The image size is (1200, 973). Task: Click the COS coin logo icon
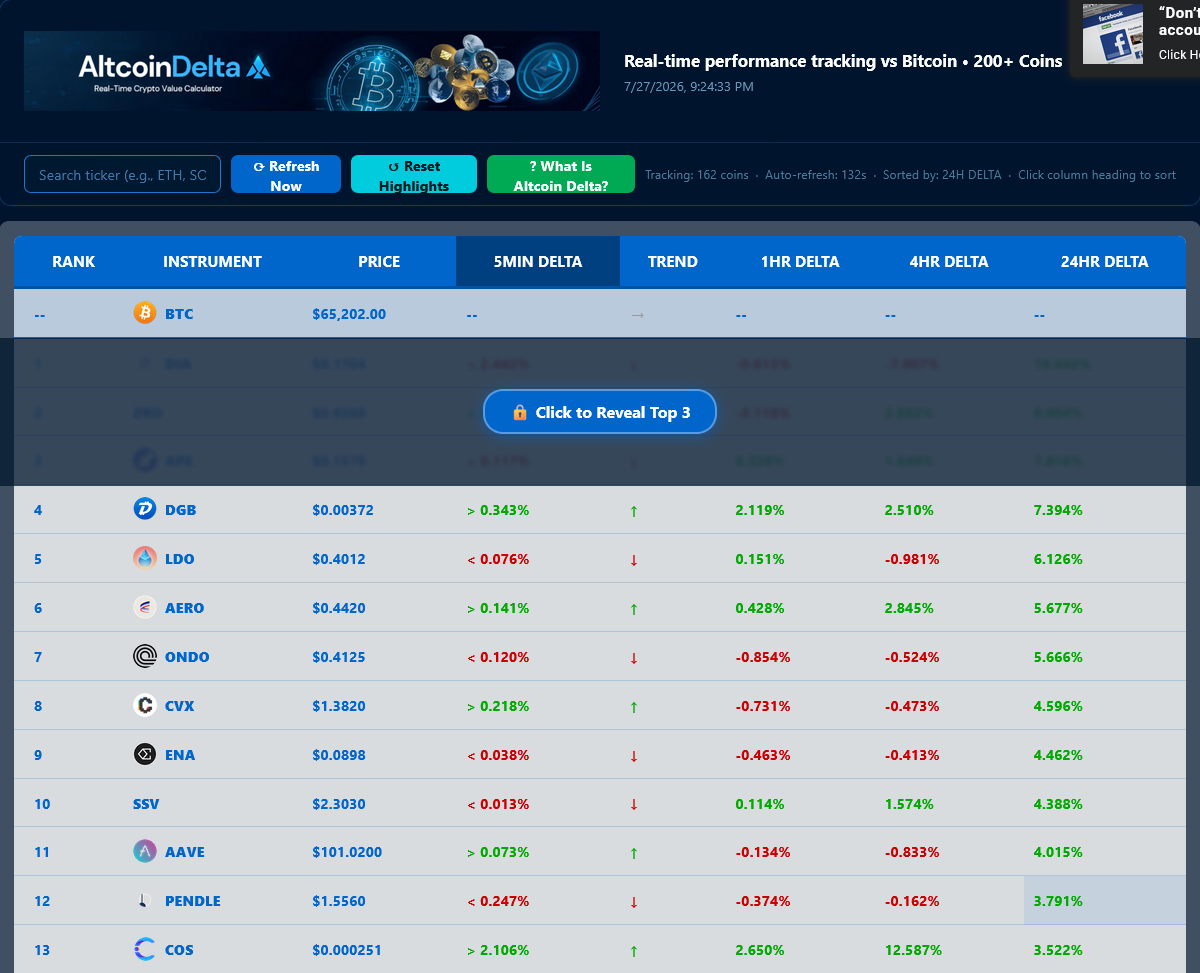pos(145,950)
